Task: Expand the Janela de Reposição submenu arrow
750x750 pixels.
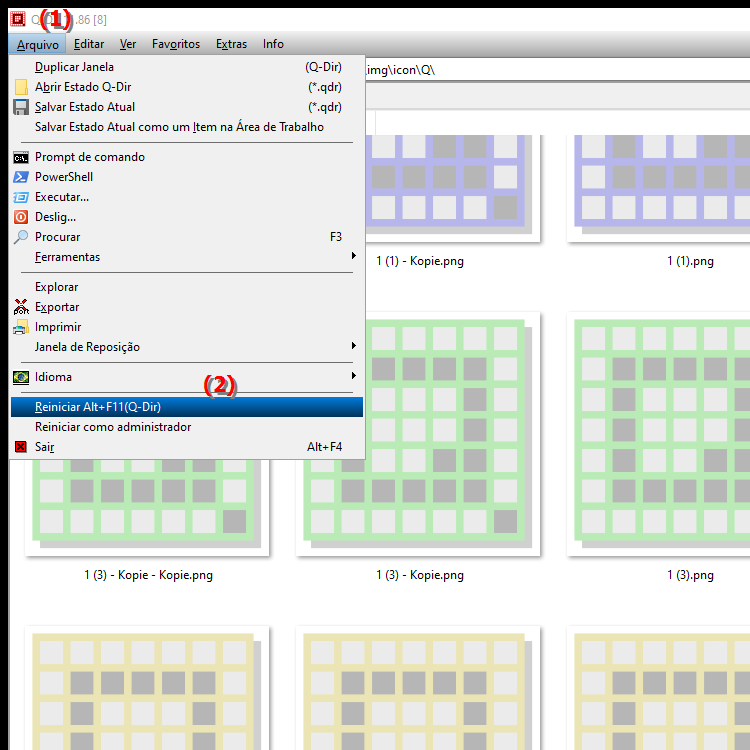Action: 353,346
